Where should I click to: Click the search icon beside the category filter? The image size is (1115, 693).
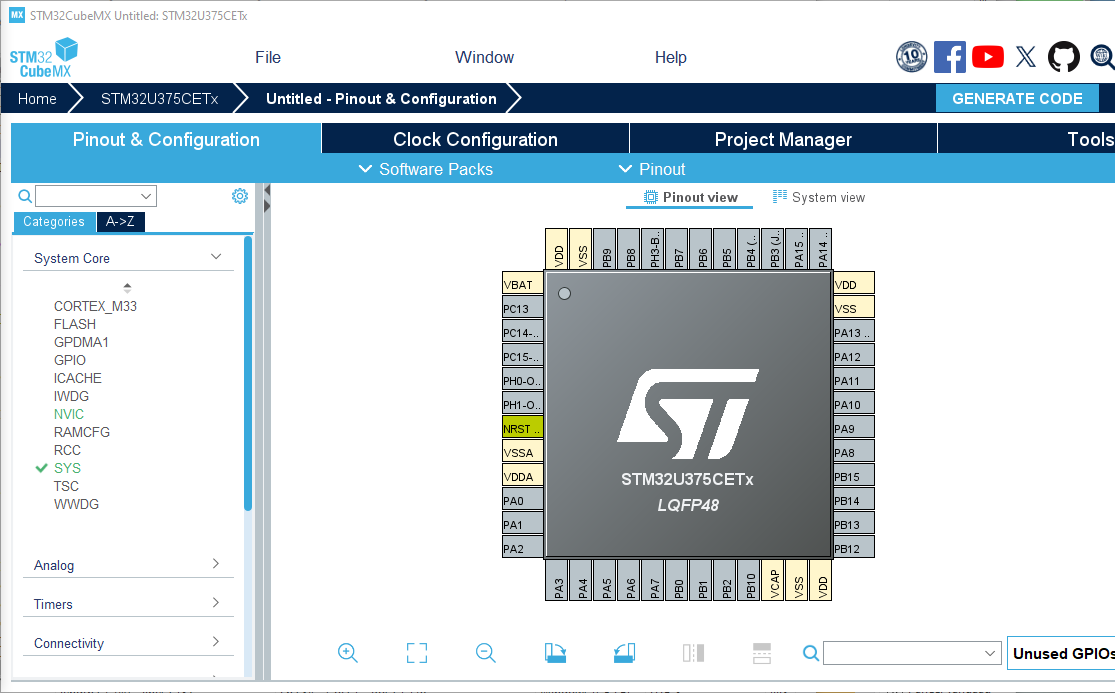click(x=25, y=196)
